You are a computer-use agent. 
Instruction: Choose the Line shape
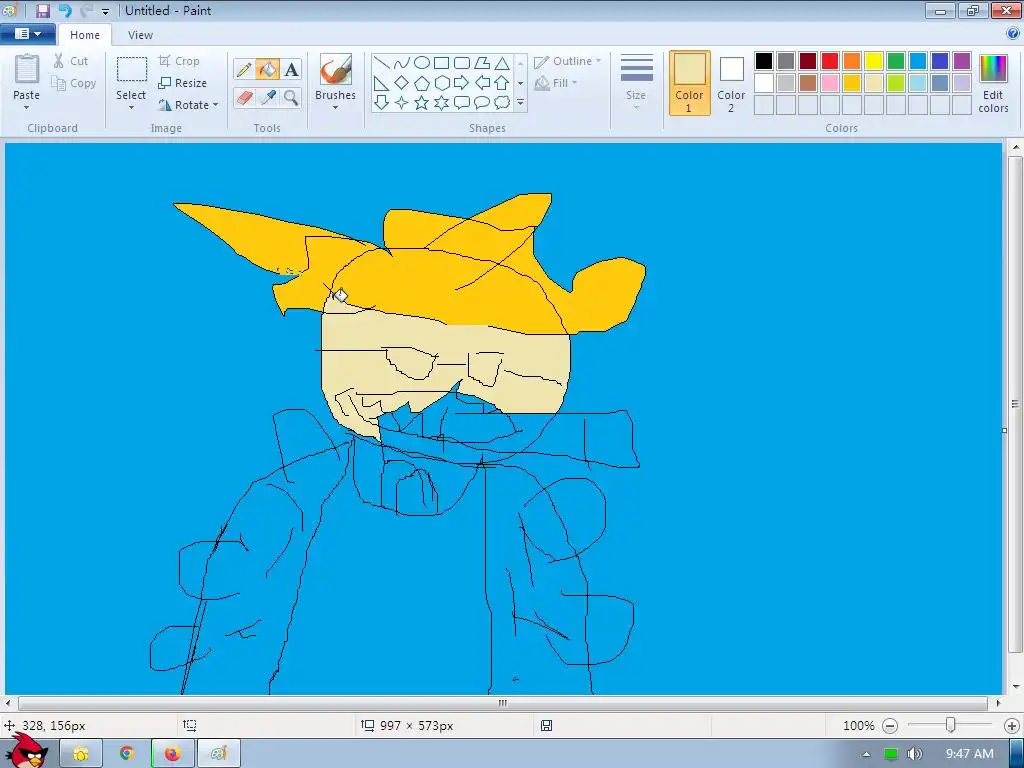tap(382, 63)
